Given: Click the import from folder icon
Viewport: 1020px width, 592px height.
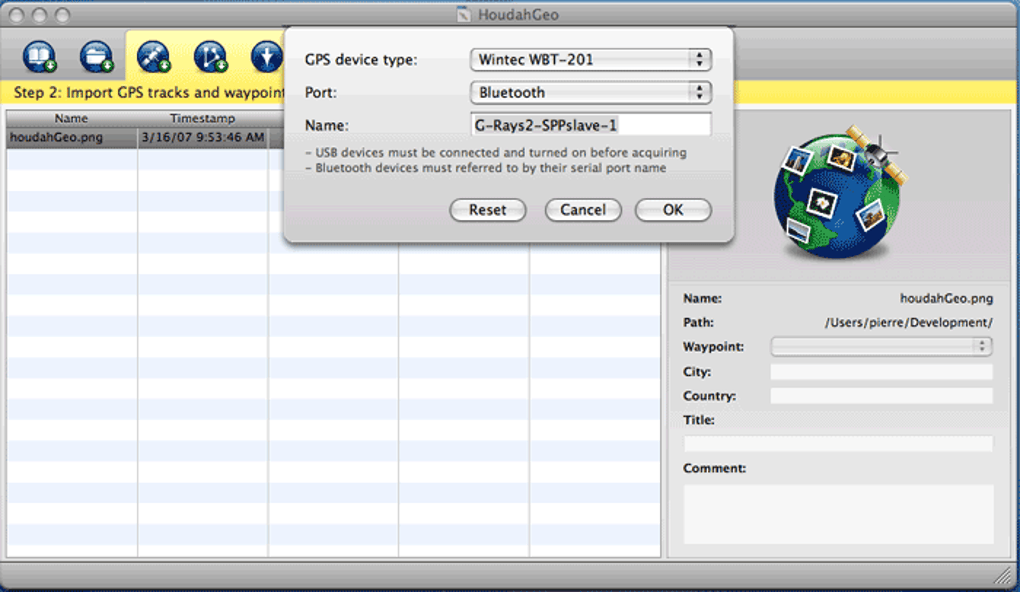Looking at the screenshot, I should (96, 56).
